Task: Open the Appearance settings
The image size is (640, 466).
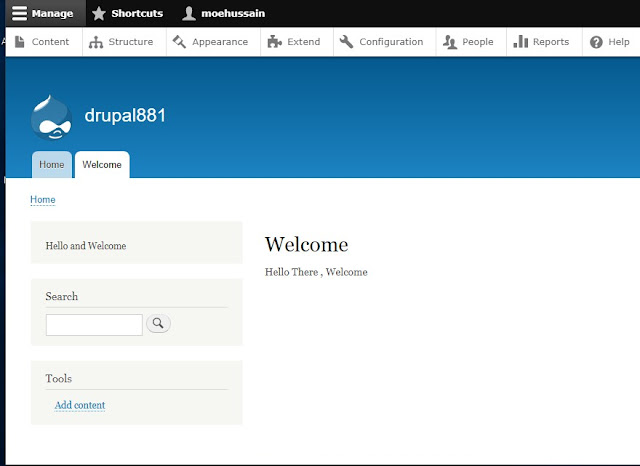Action: 213,42
